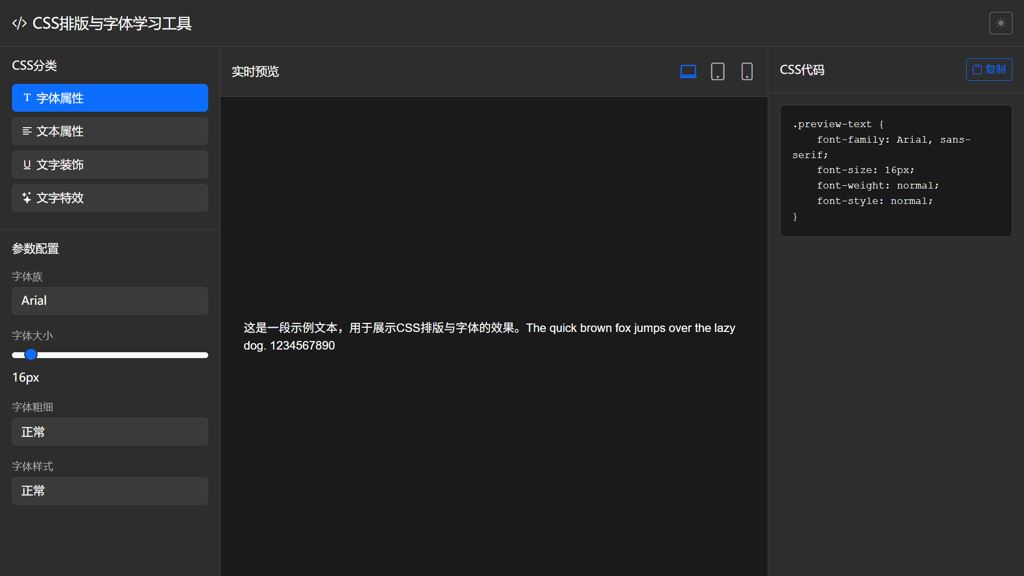Image resolution: width=1024 pixels, height=576 pixels.
Task: Select the 文字装饰 underline icon category
Action: (x=110, y=165)
